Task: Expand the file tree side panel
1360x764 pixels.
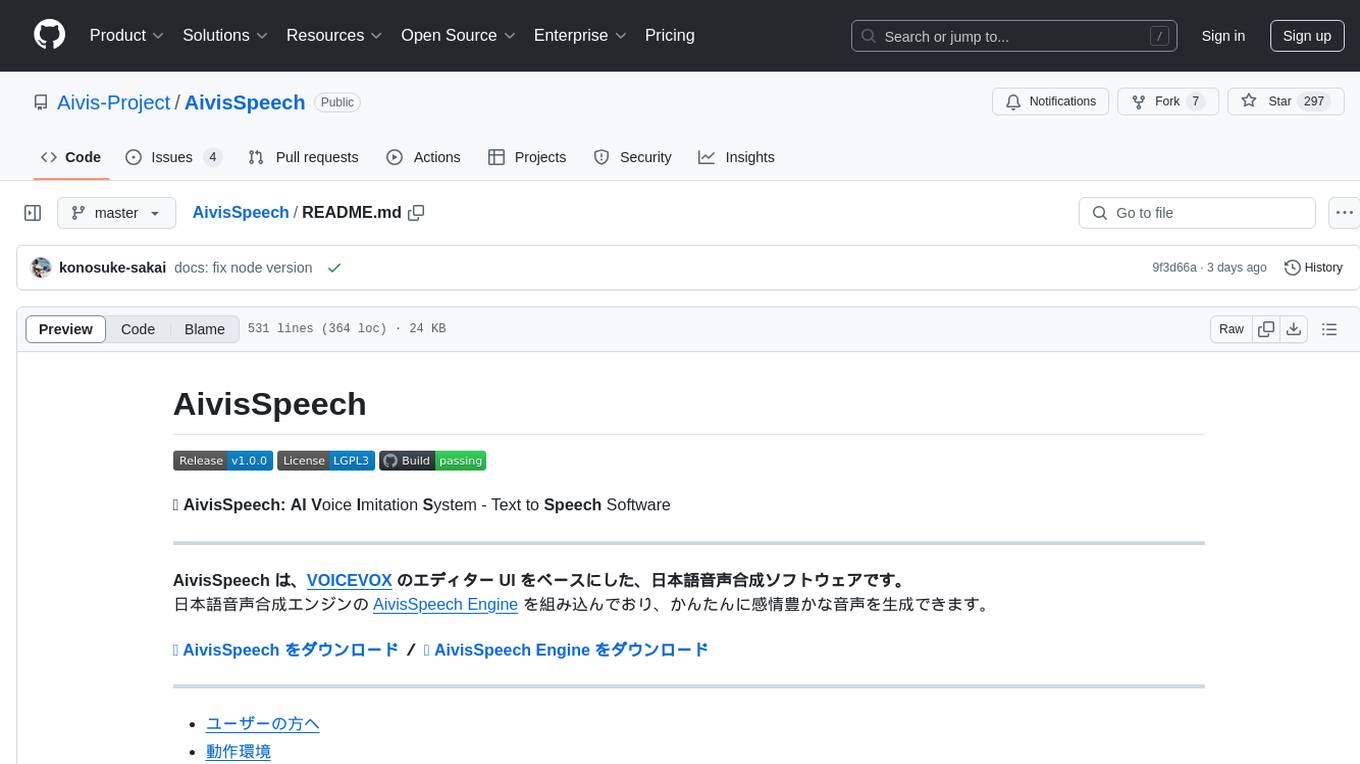Action: click(x=33, y=213)
